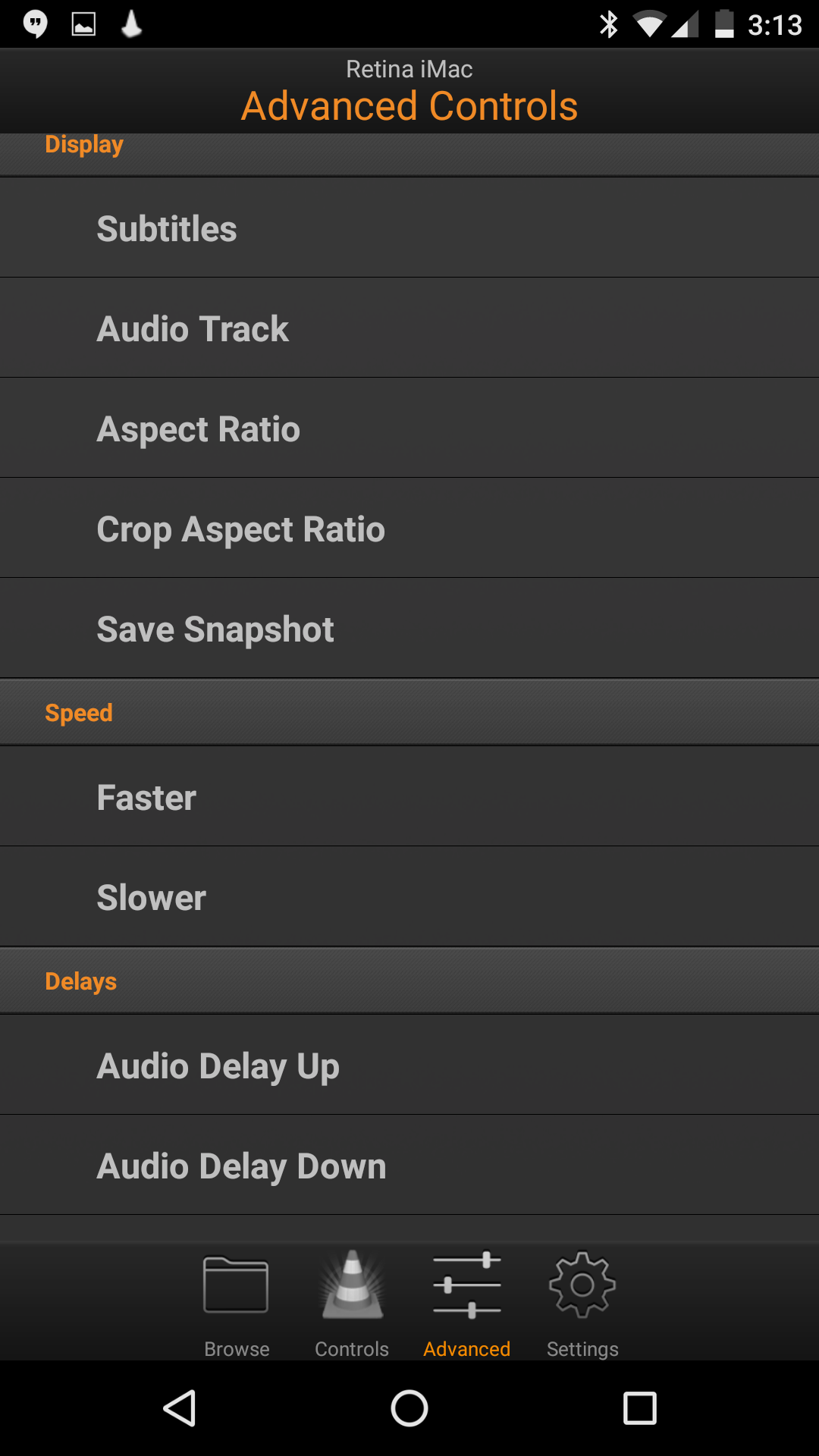Image resolution: width=819 pixels, height=1456 pixels.
Task: Tap the VLC cone Controls icon
Action: pos(352,1286)
